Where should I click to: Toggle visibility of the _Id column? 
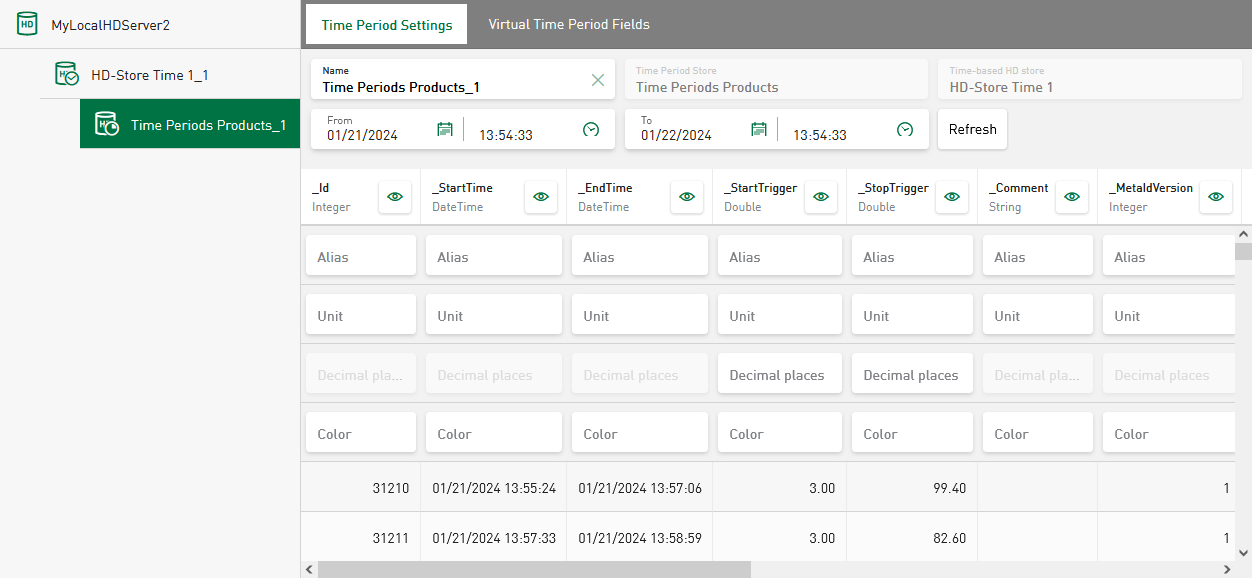pos(395,197)
